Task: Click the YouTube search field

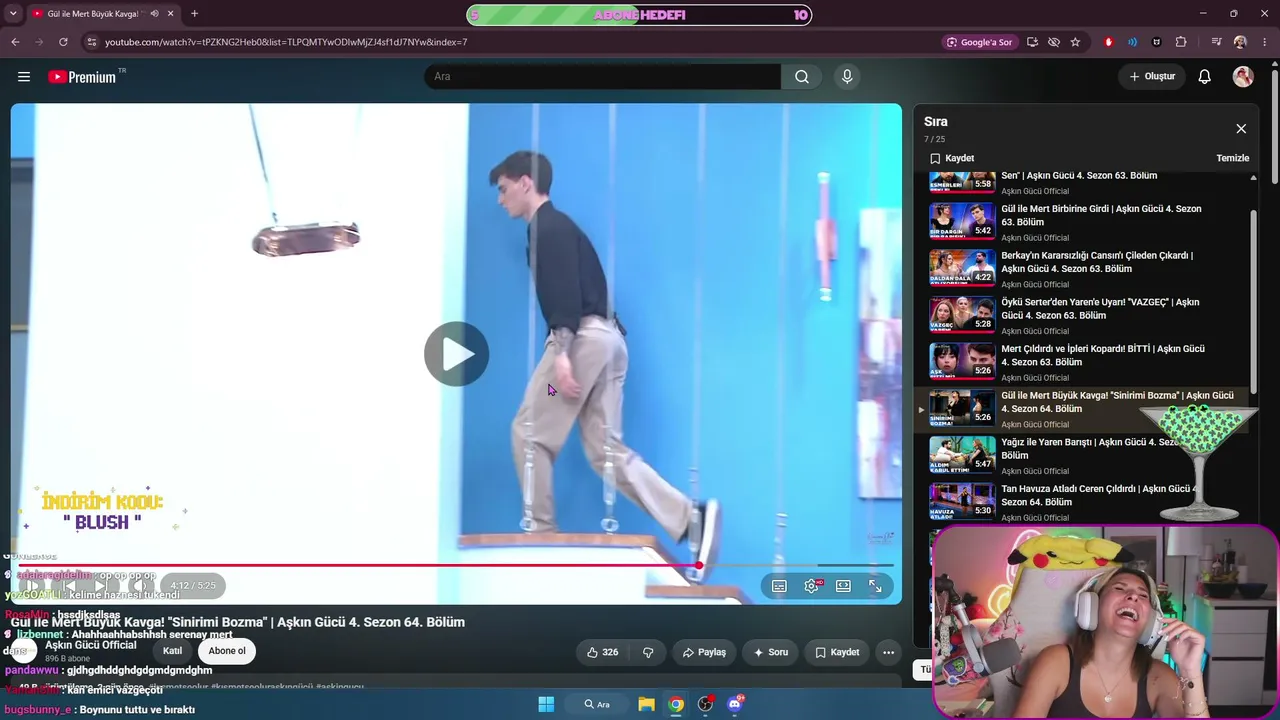Action: coord(602,77)
